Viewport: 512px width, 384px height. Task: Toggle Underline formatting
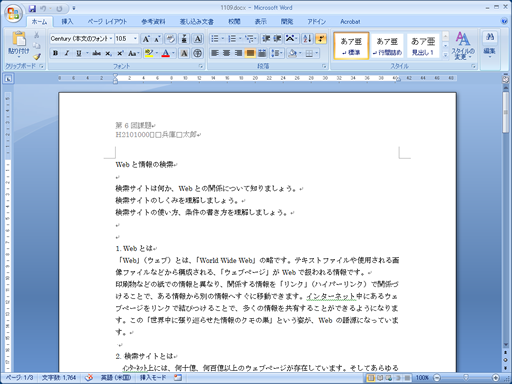tap(79, 53)
